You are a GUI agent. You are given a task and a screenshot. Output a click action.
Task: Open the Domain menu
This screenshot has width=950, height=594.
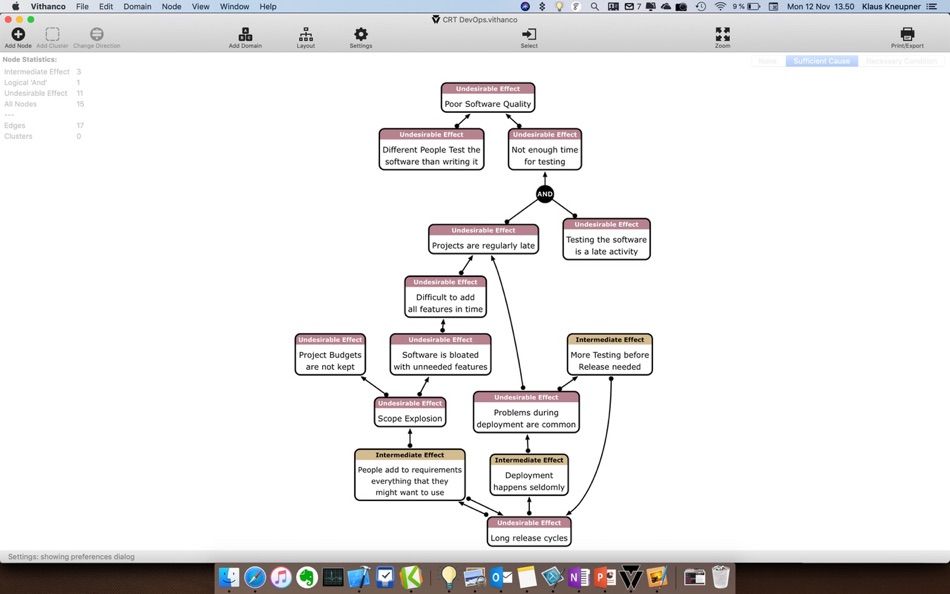click(138, 7)
